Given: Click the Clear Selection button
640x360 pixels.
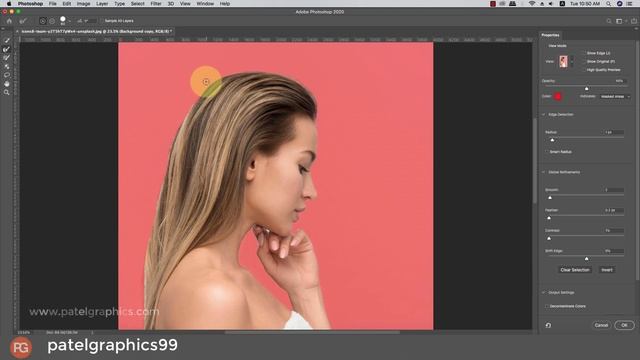Looking at the screenshot, I should point(575,270).
